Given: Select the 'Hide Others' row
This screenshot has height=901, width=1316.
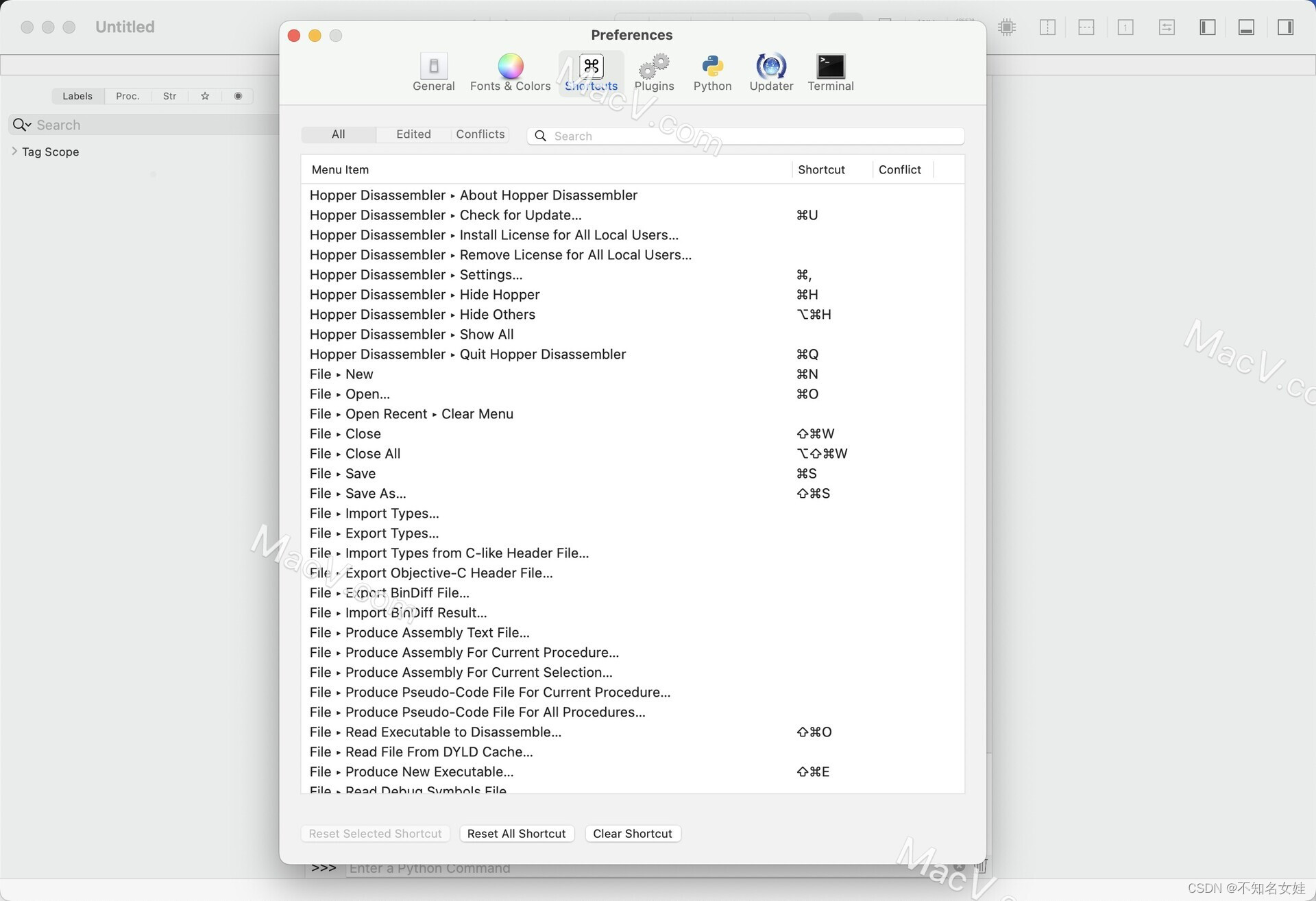Looking at the screenshot, I should [x=633, y=315].
